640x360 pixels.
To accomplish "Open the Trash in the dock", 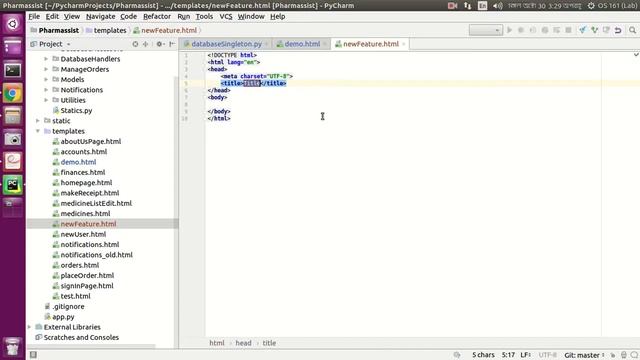I will [13, 347].
